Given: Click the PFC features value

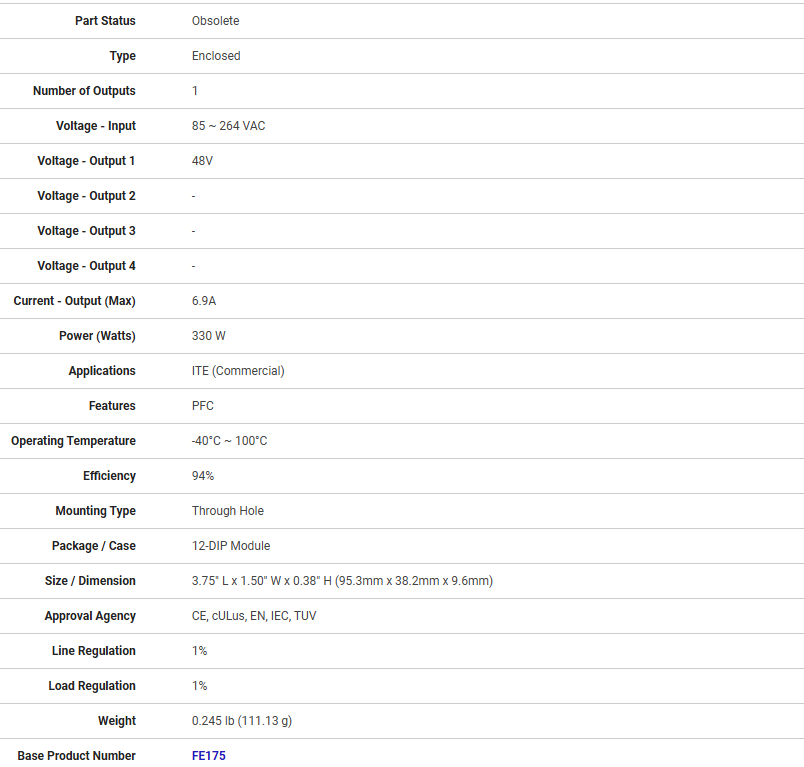Looking at the screenshot, I should 203,406.
